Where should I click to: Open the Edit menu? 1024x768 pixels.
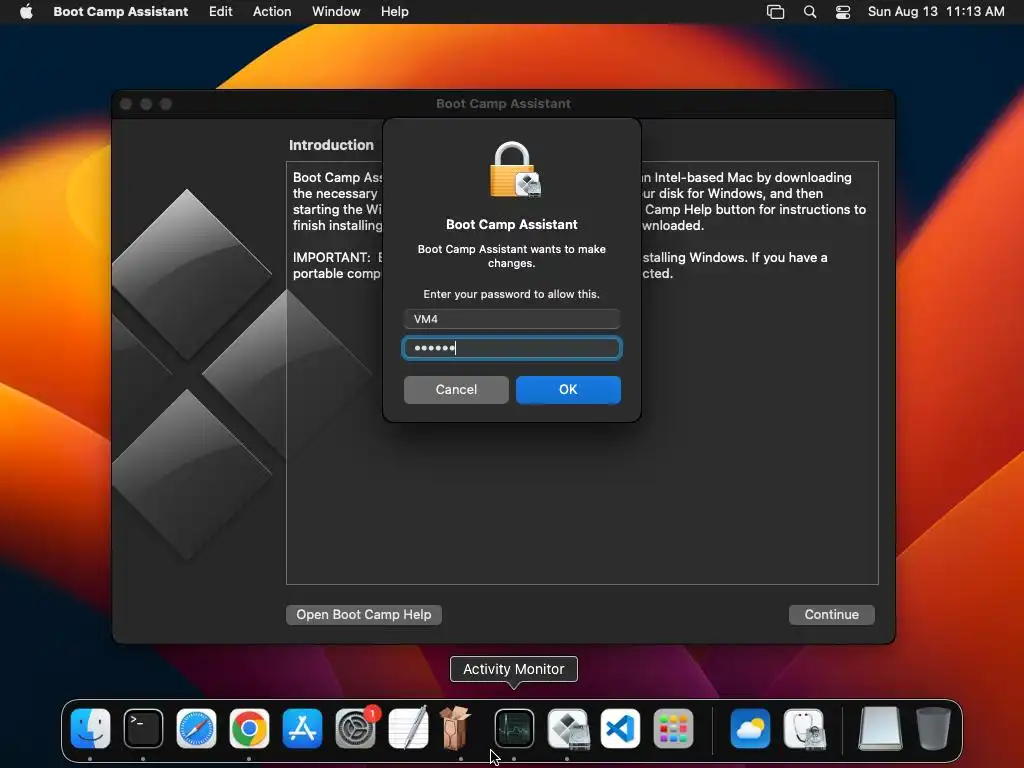point(221,12)
